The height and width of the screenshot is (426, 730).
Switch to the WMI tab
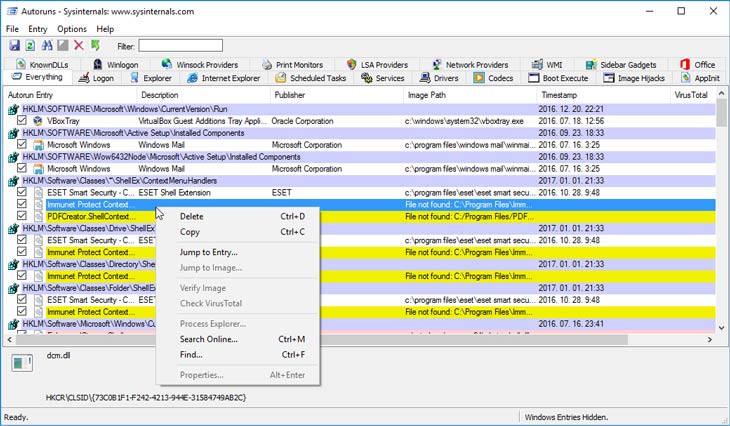pos(547,65)
